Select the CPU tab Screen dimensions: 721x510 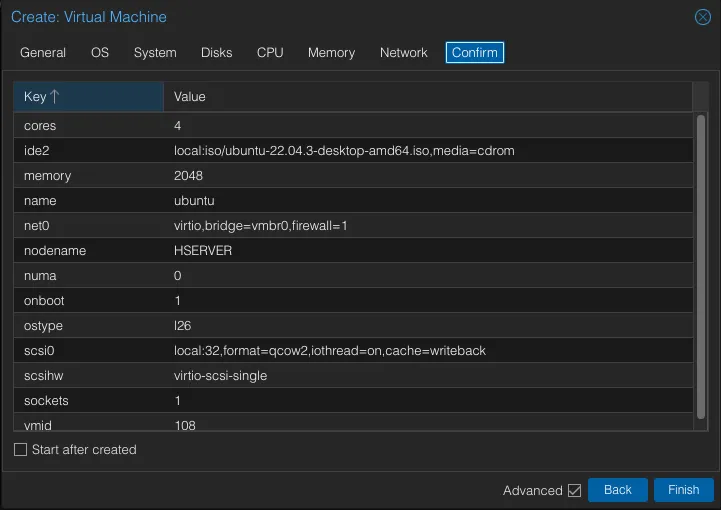point(270,53)
